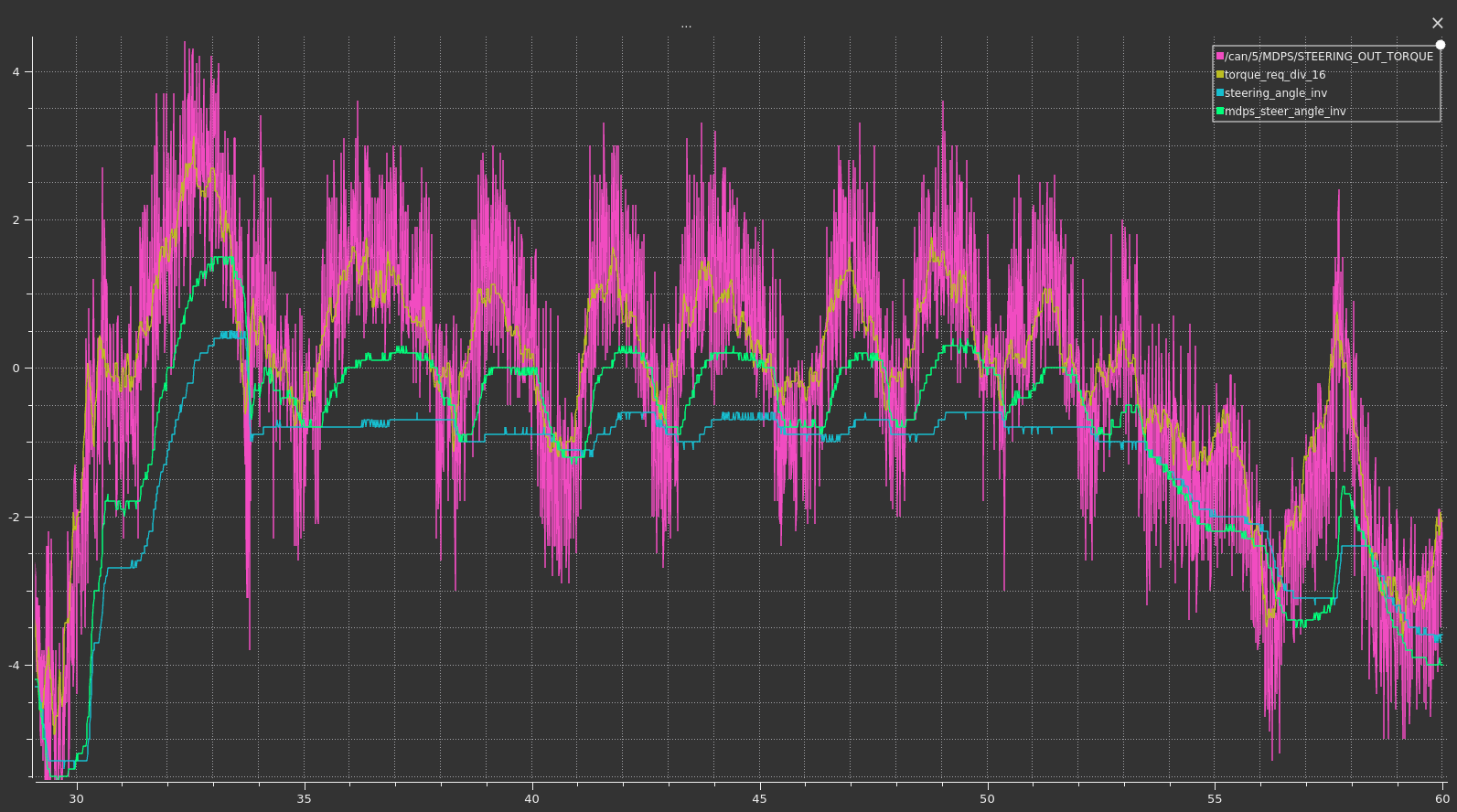Click x-axis tick label 45
This screenshot has height=812, width=1457.
point(759,799)
